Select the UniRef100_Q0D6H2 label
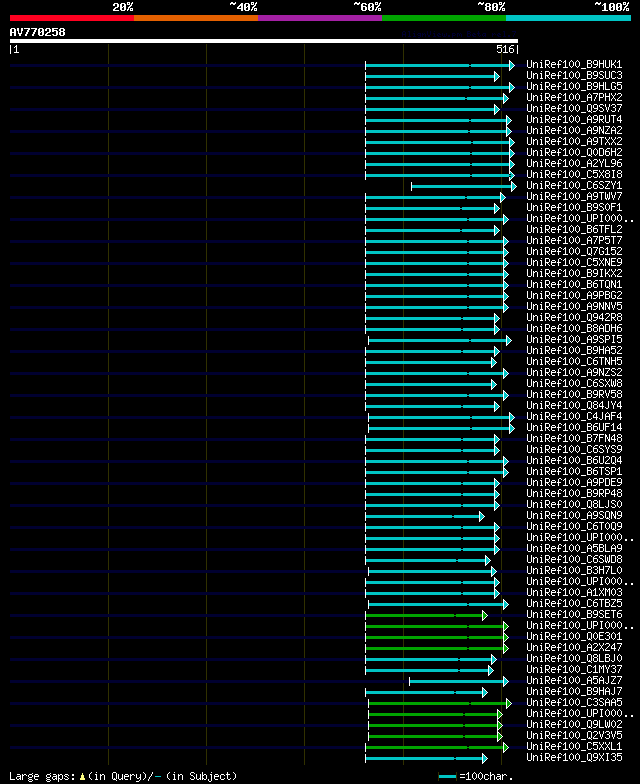Screen dimensions: 640x784 pyautogui.click(x=574, y=152)
